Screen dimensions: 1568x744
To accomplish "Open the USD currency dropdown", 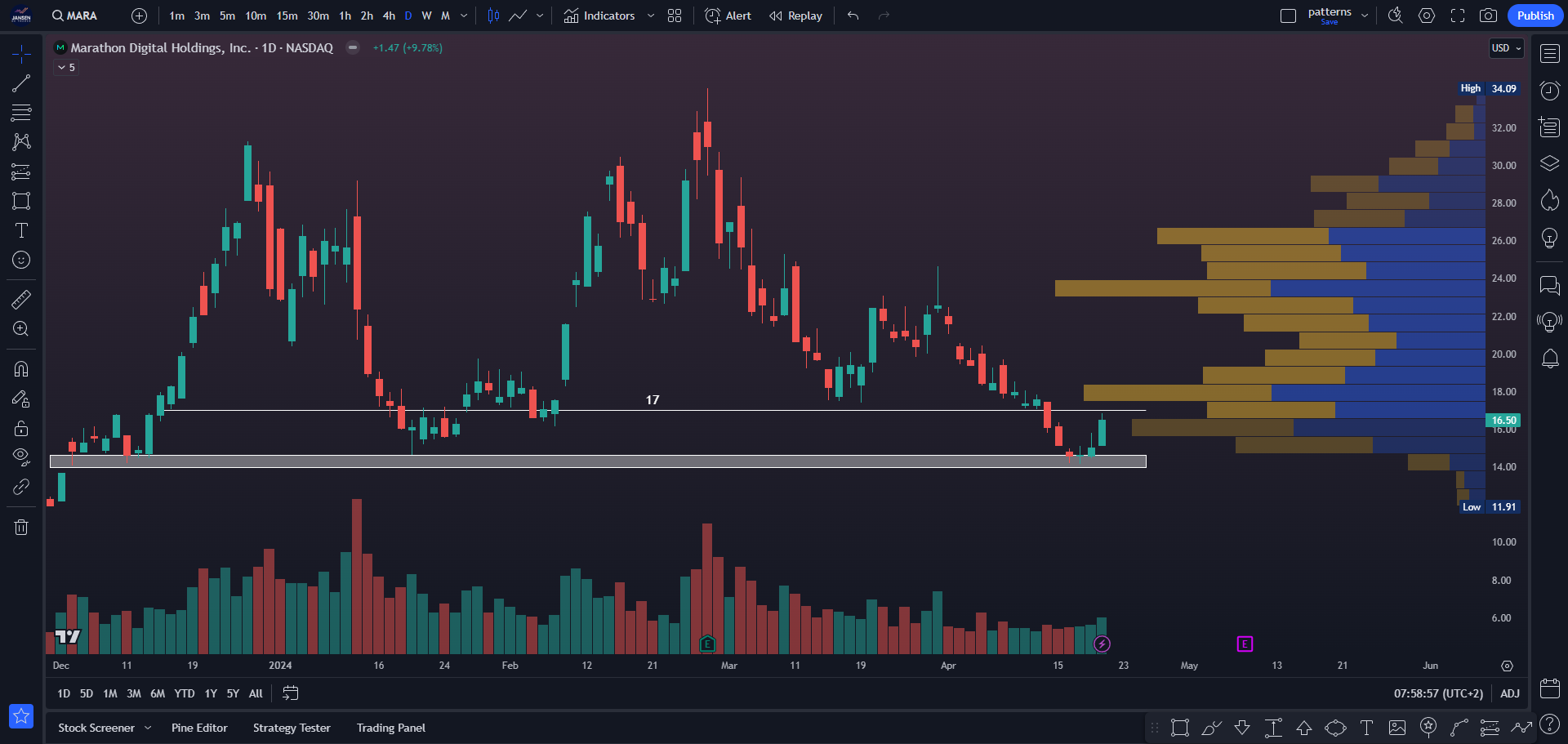I will 1507,48.
